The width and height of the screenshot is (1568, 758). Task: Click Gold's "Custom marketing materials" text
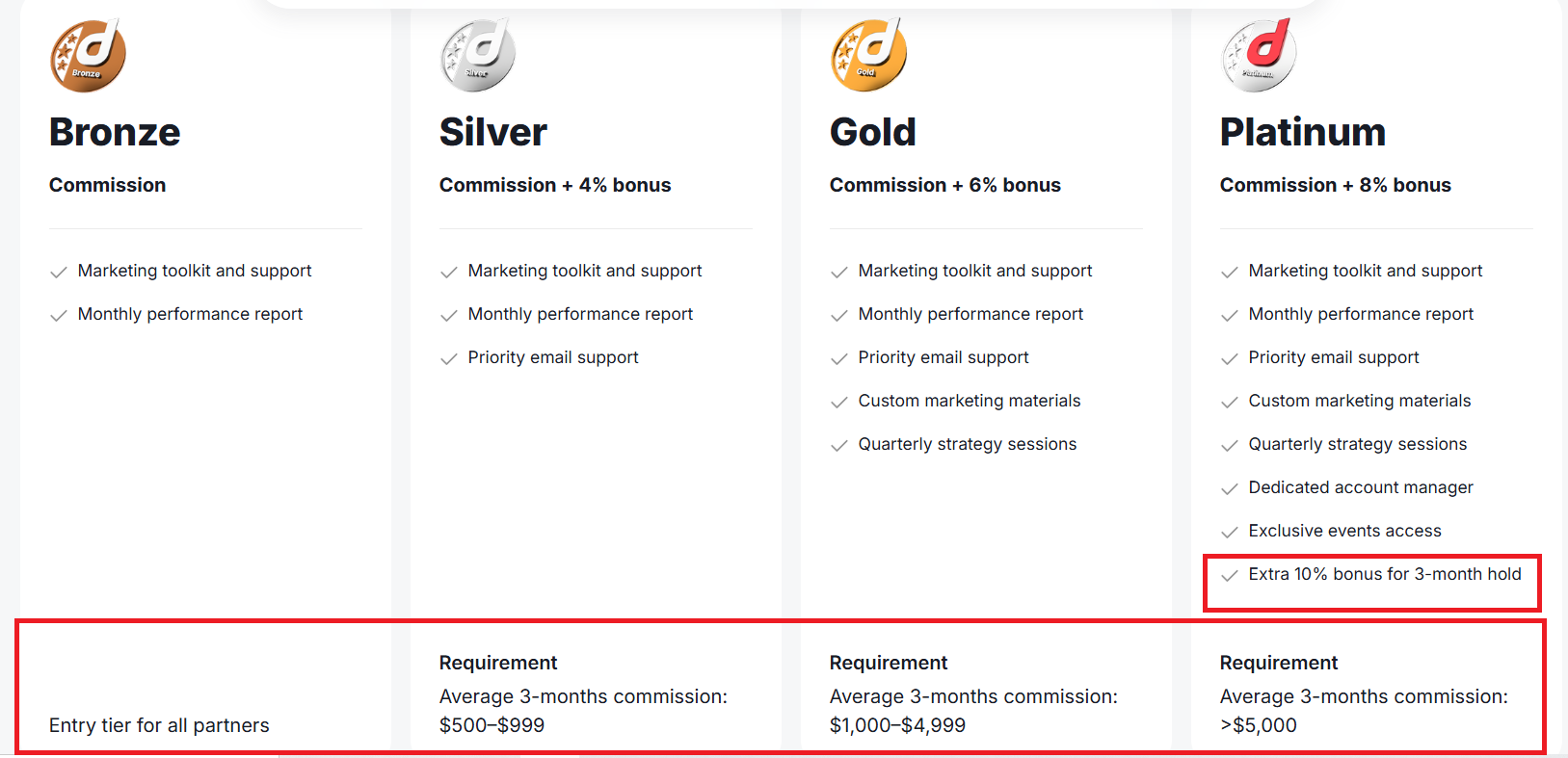point(969,401)
